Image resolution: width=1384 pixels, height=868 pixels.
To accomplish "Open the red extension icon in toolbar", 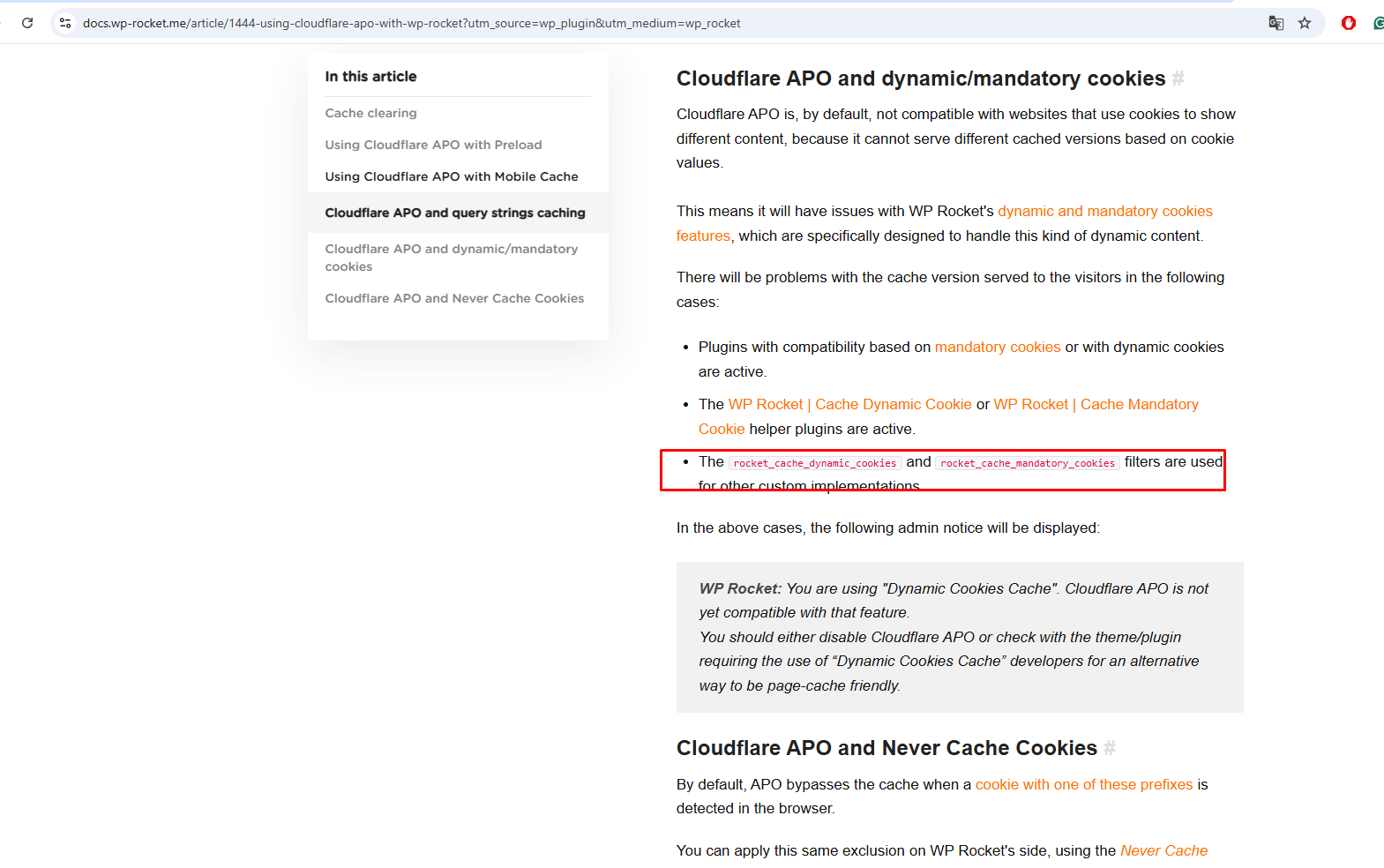I will (x=1348, y=23).
